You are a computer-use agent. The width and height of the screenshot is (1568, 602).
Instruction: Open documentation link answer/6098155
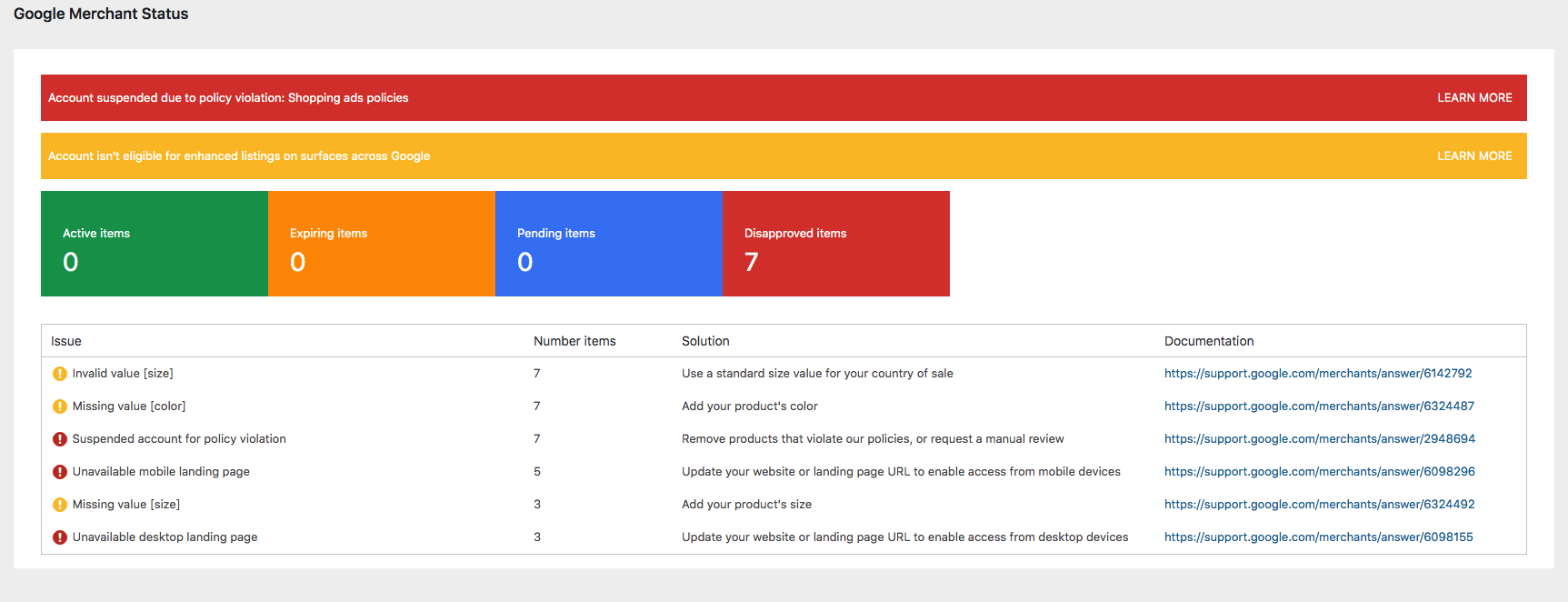[1319, 537]
